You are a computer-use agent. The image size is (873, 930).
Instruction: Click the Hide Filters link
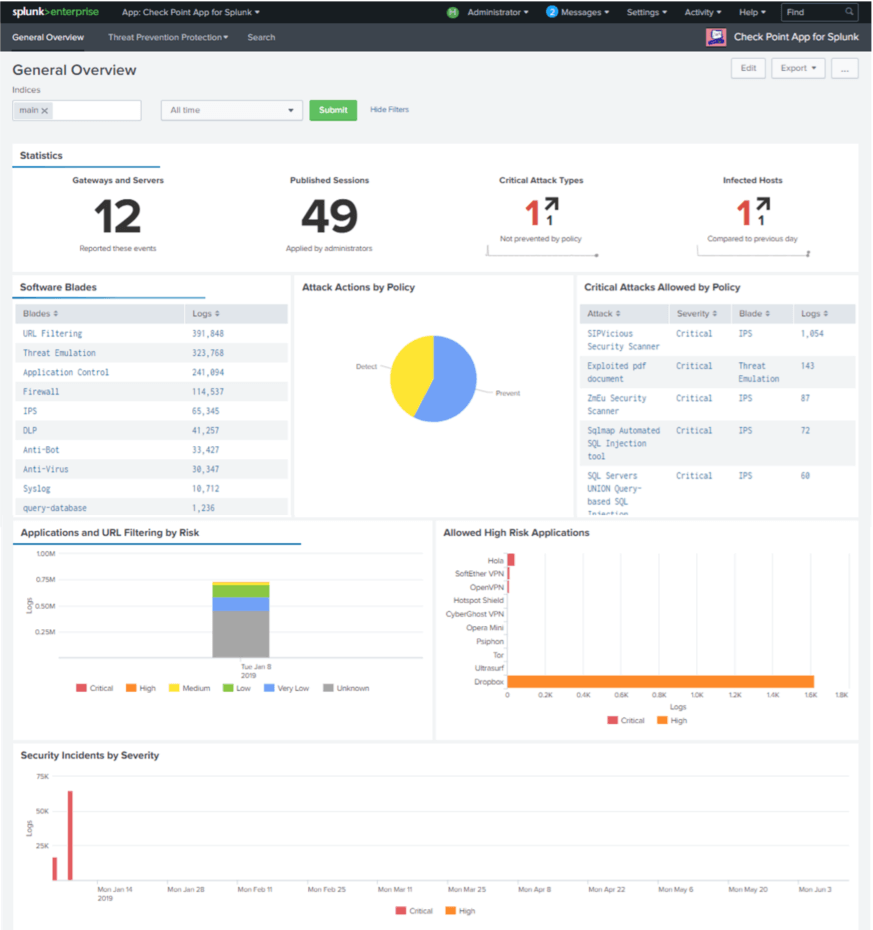pos(390,110)
